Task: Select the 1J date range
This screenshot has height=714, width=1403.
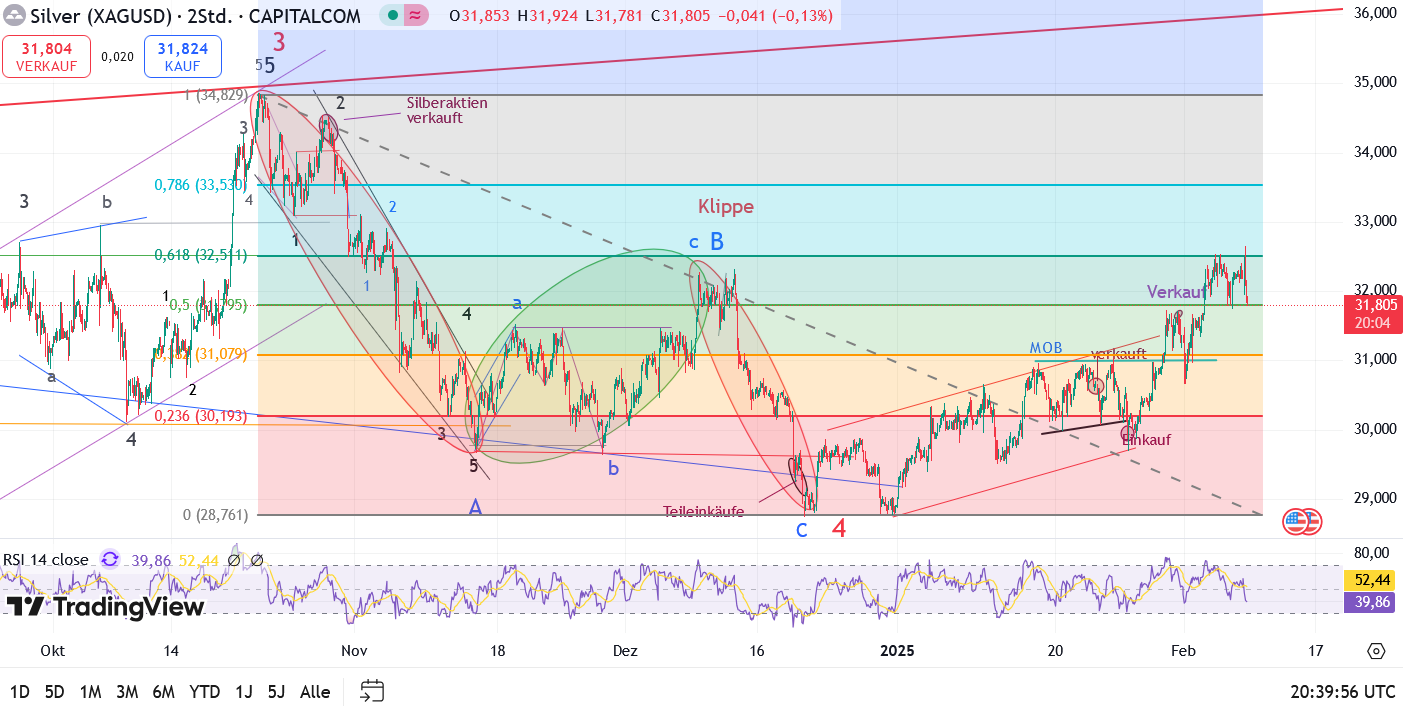Action: (x=243, y=692)
